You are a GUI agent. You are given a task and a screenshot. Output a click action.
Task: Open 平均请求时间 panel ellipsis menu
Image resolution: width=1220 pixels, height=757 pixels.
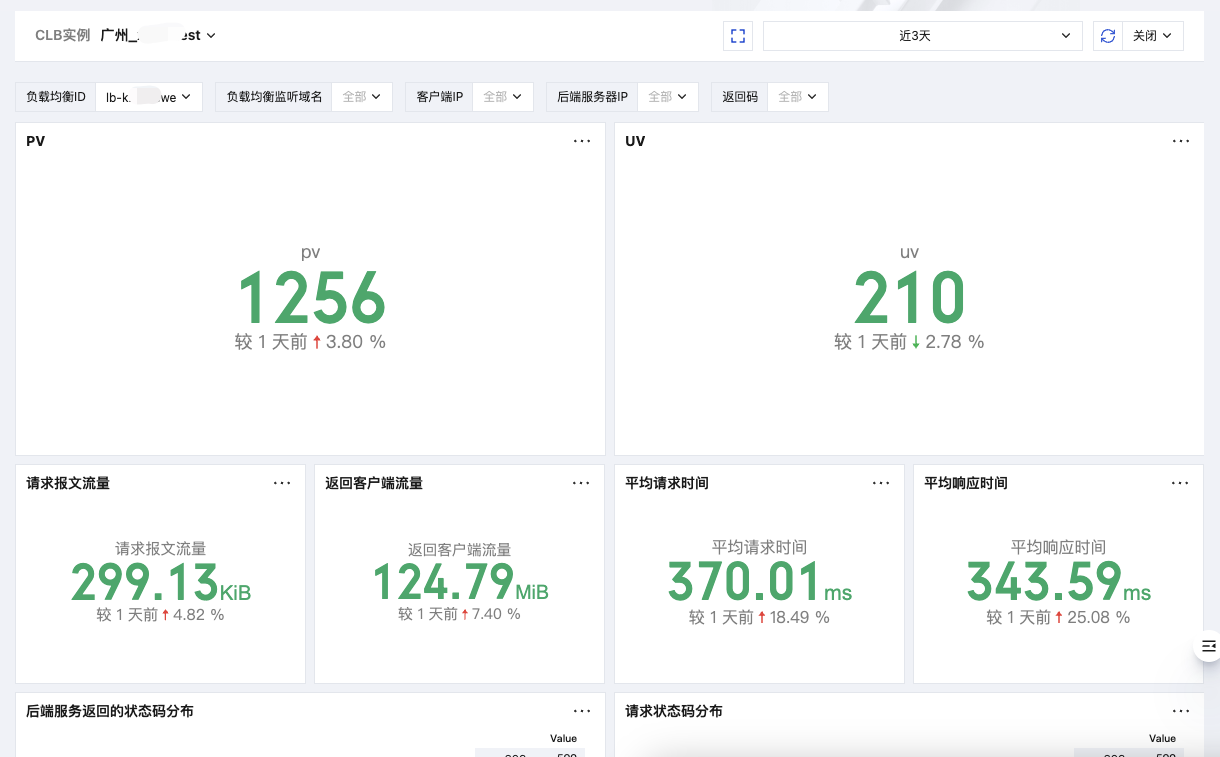point(881,483)
